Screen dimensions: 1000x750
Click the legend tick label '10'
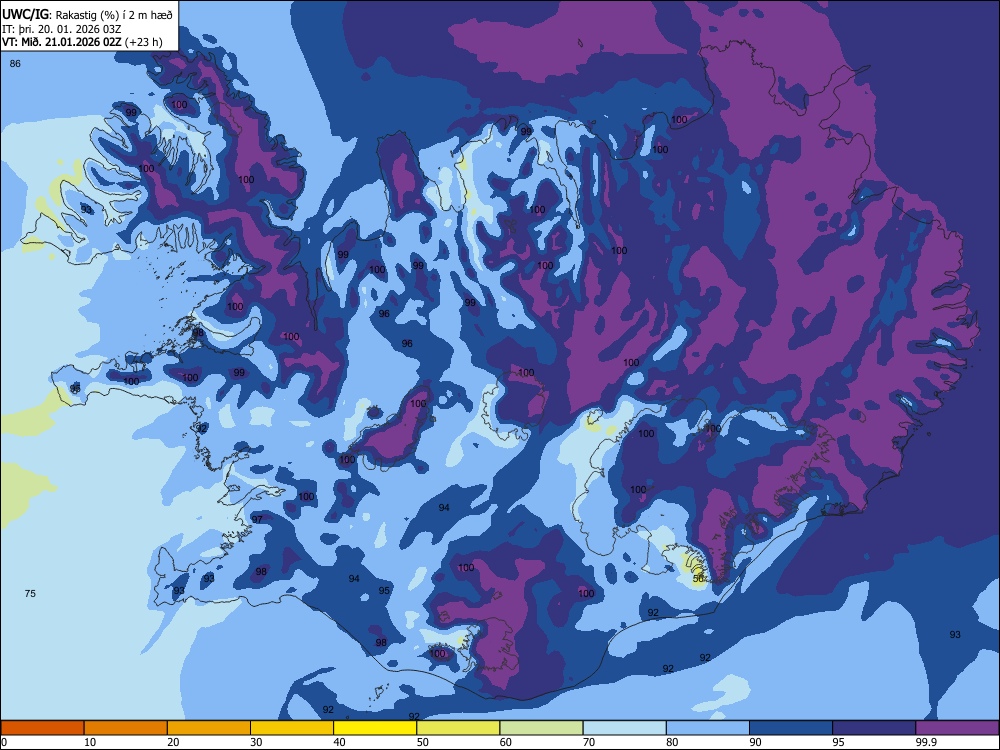click(x=90, y=742)
